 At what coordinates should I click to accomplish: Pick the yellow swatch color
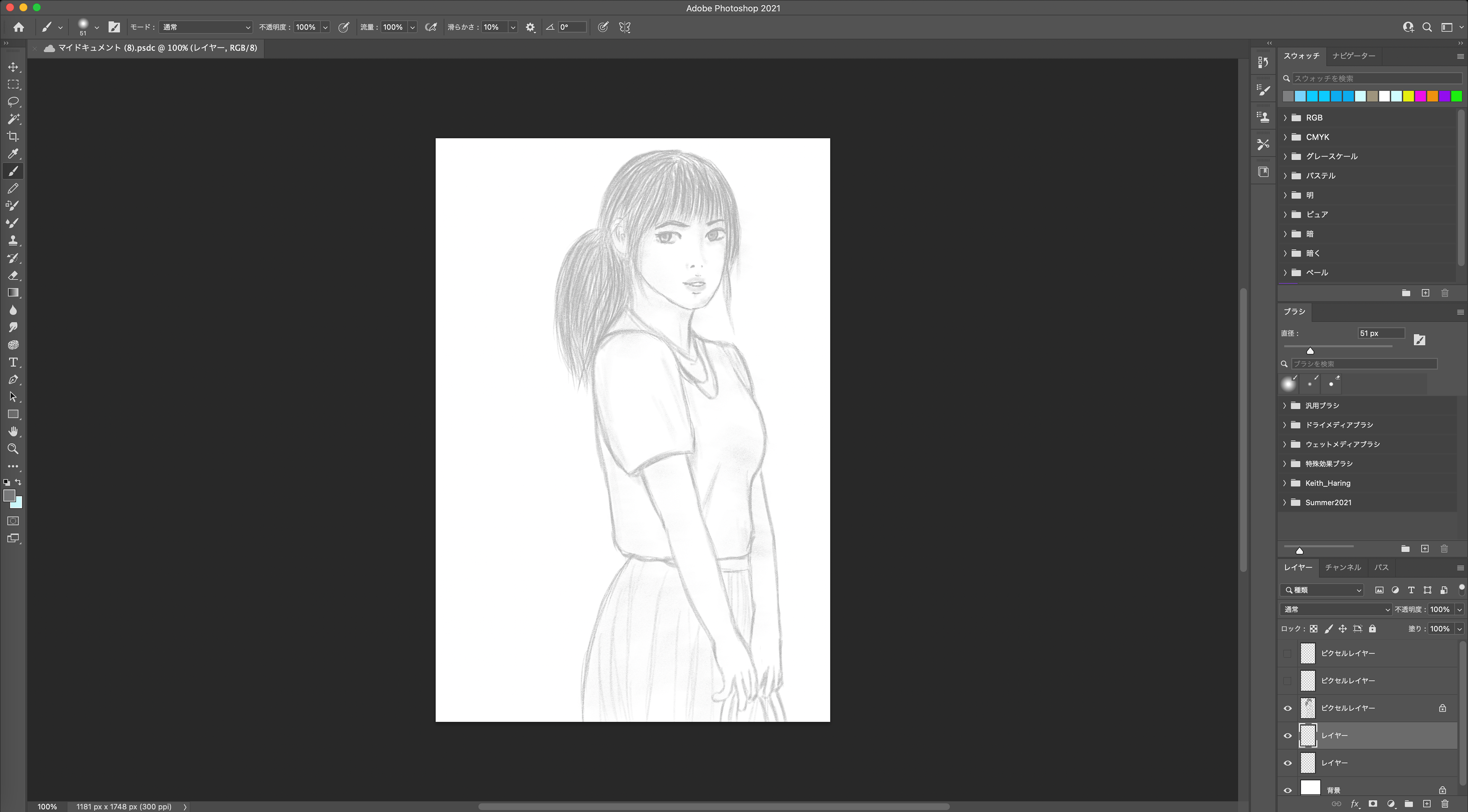coord(1408,96)
